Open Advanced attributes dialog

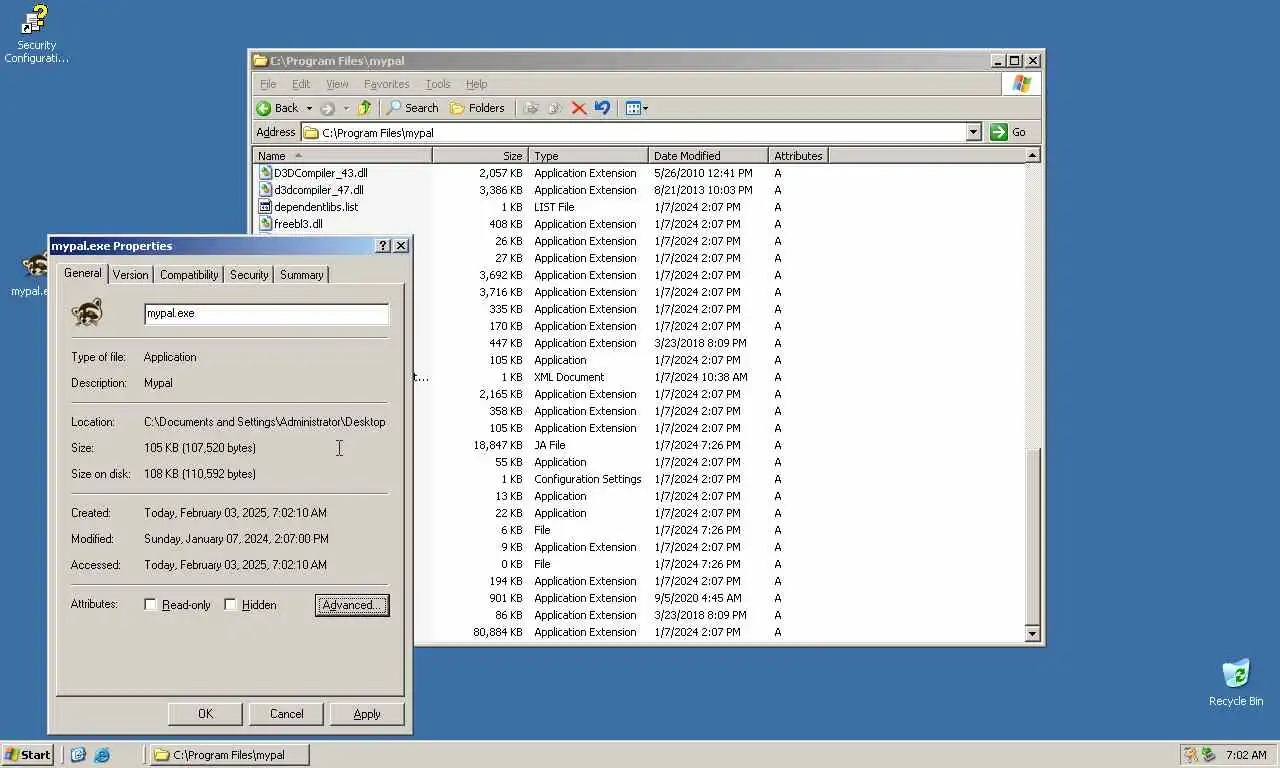352,605
